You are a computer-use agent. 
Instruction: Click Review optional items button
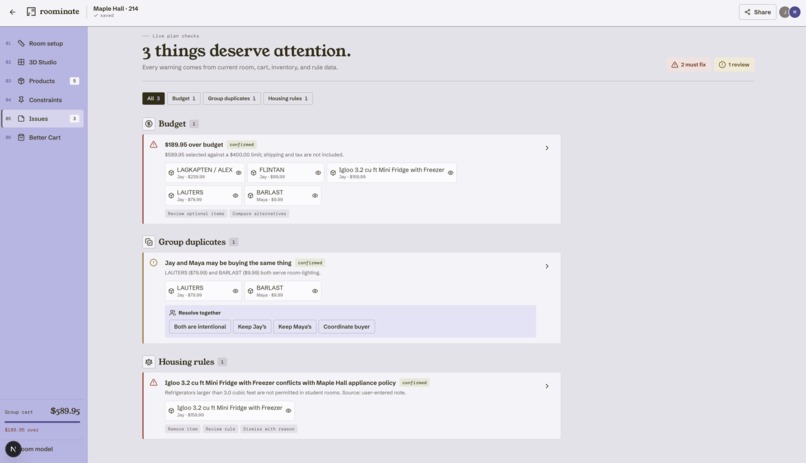(x=196, y=214)
